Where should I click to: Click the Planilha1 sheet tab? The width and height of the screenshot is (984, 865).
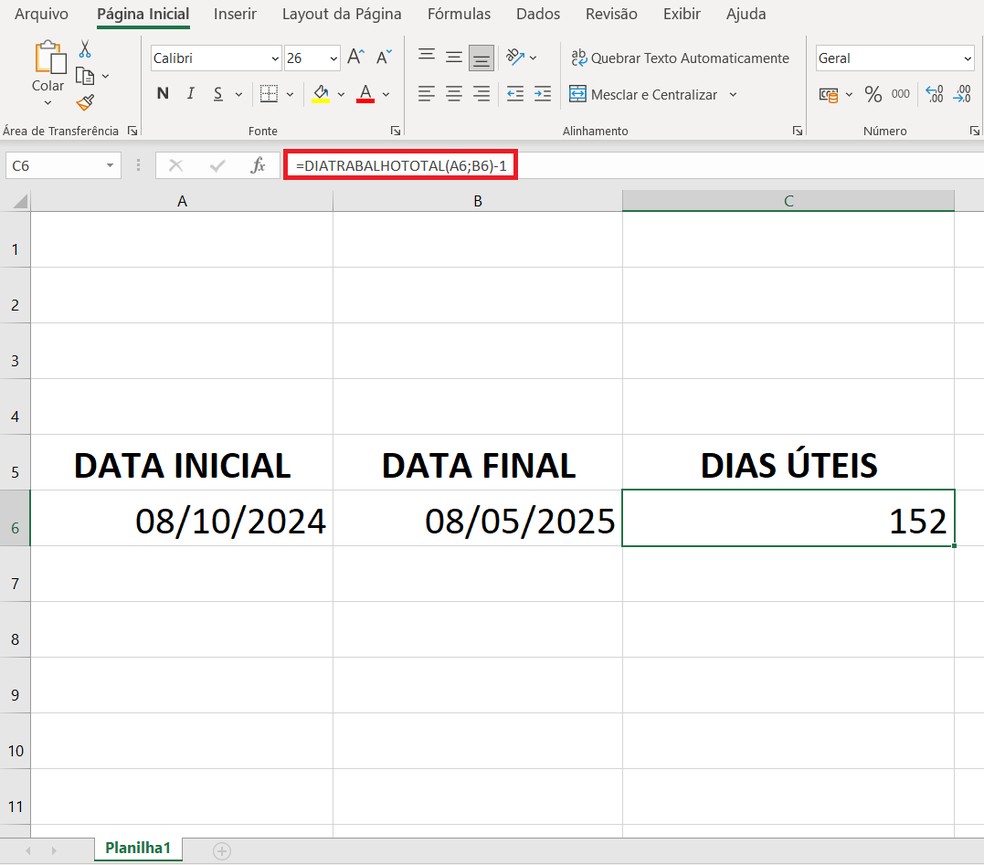137,847
